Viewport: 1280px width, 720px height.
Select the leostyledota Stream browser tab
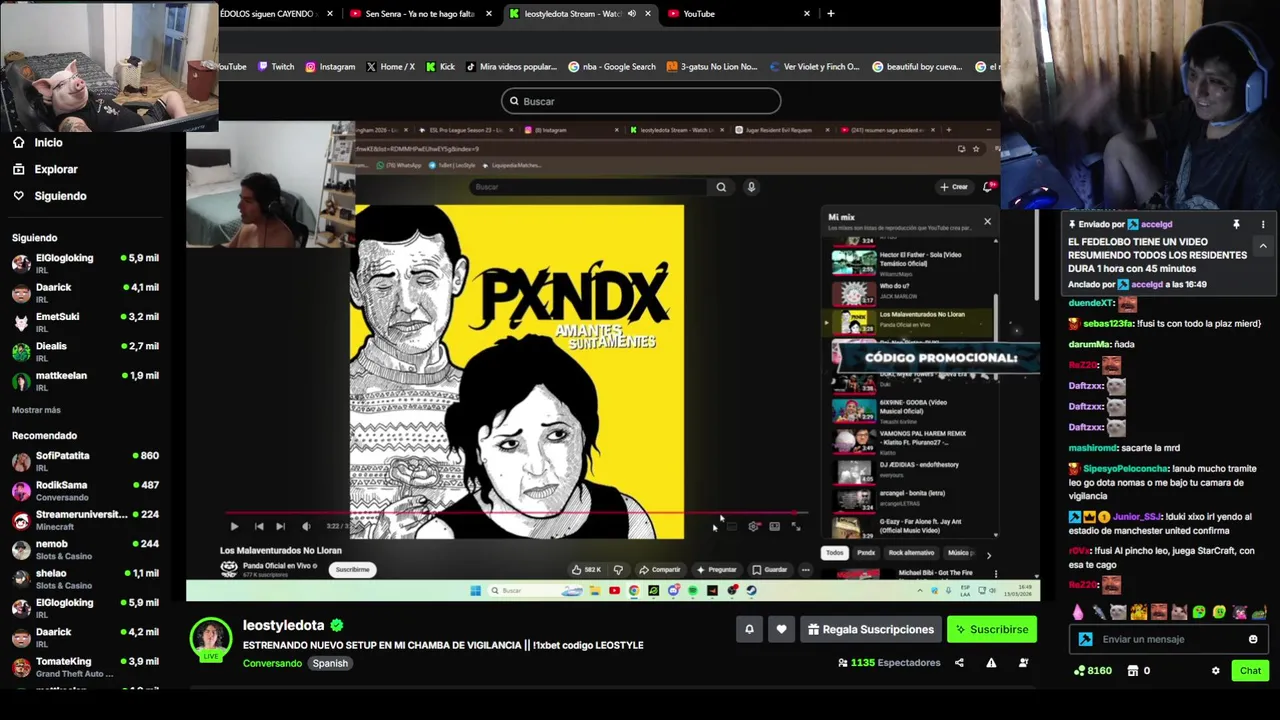[572, 14]
